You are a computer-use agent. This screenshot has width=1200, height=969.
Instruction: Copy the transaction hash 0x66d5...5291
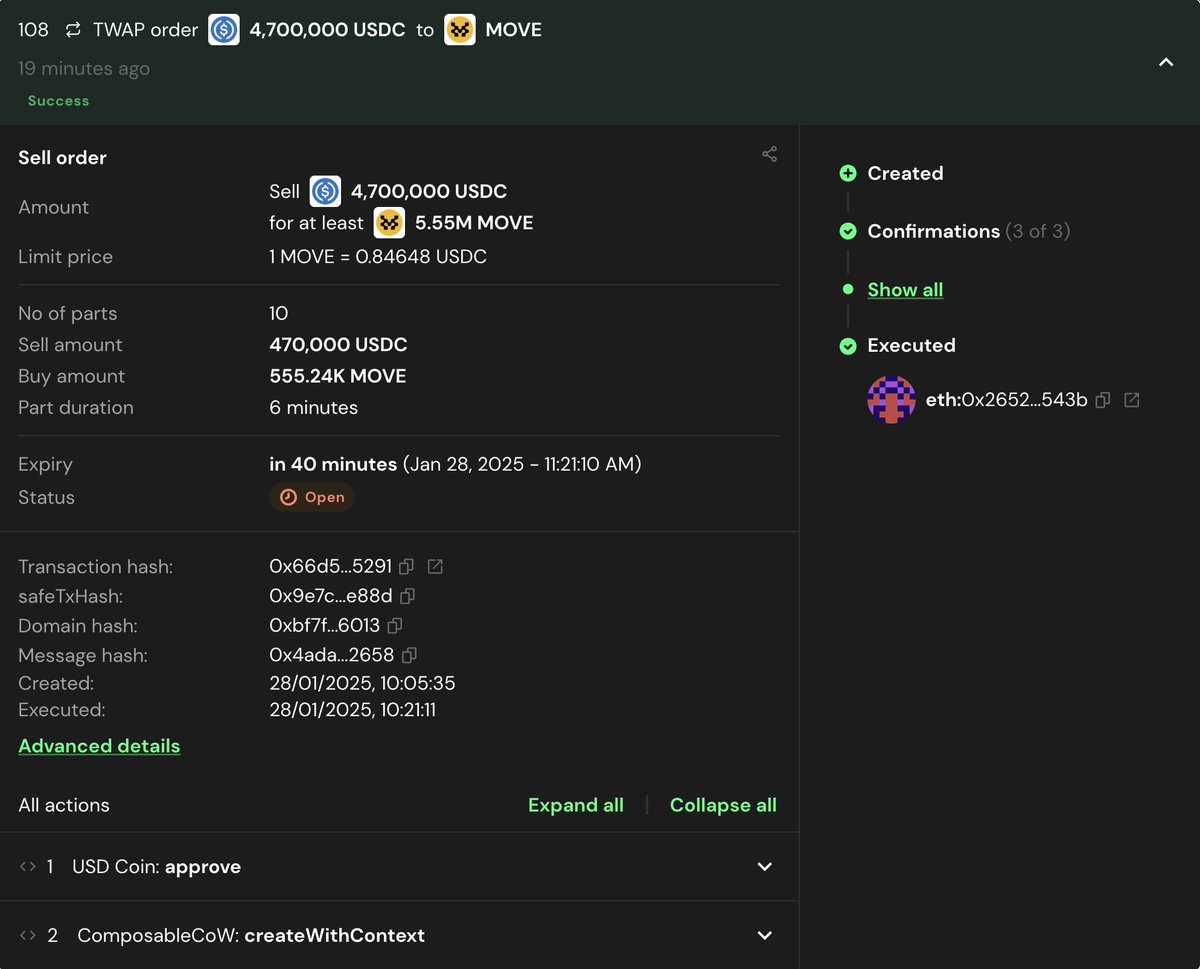[406, 567]
